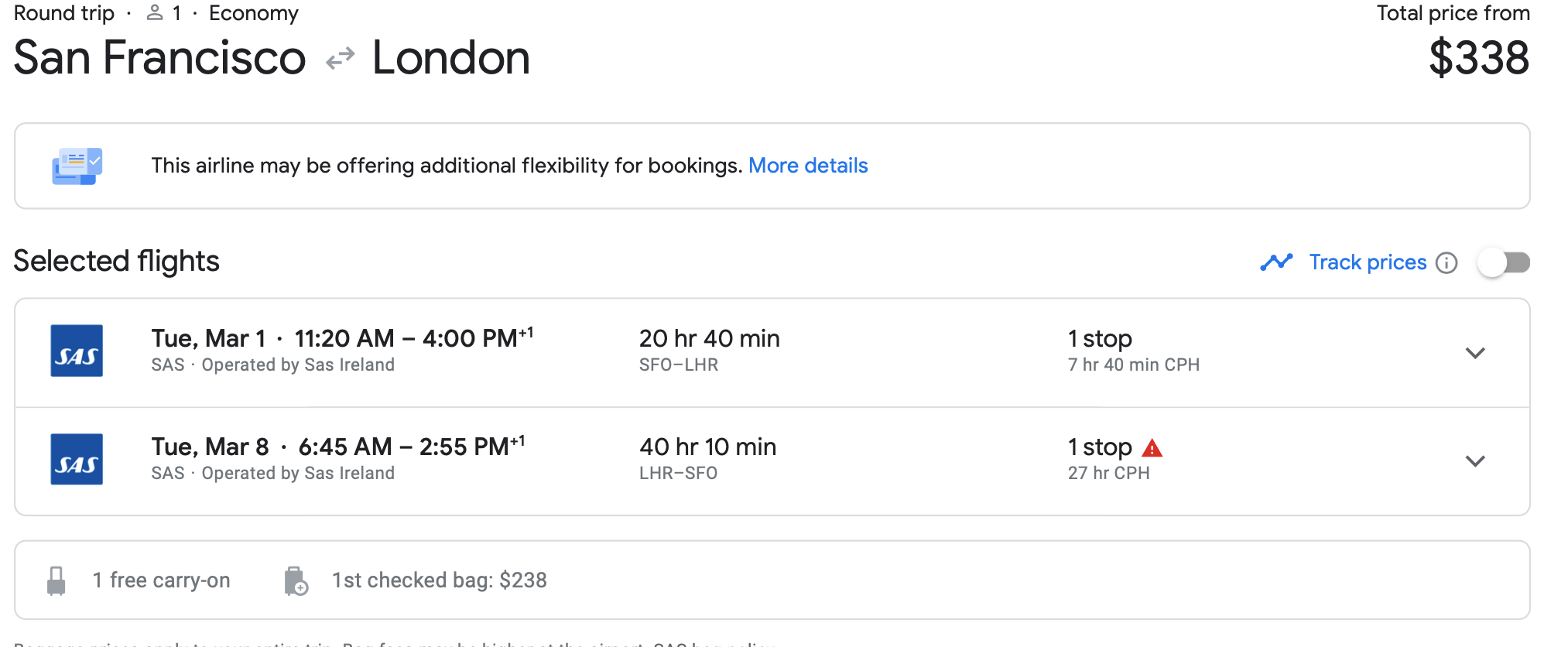Enable the Track prices toggle switch

pos(1503,263)
